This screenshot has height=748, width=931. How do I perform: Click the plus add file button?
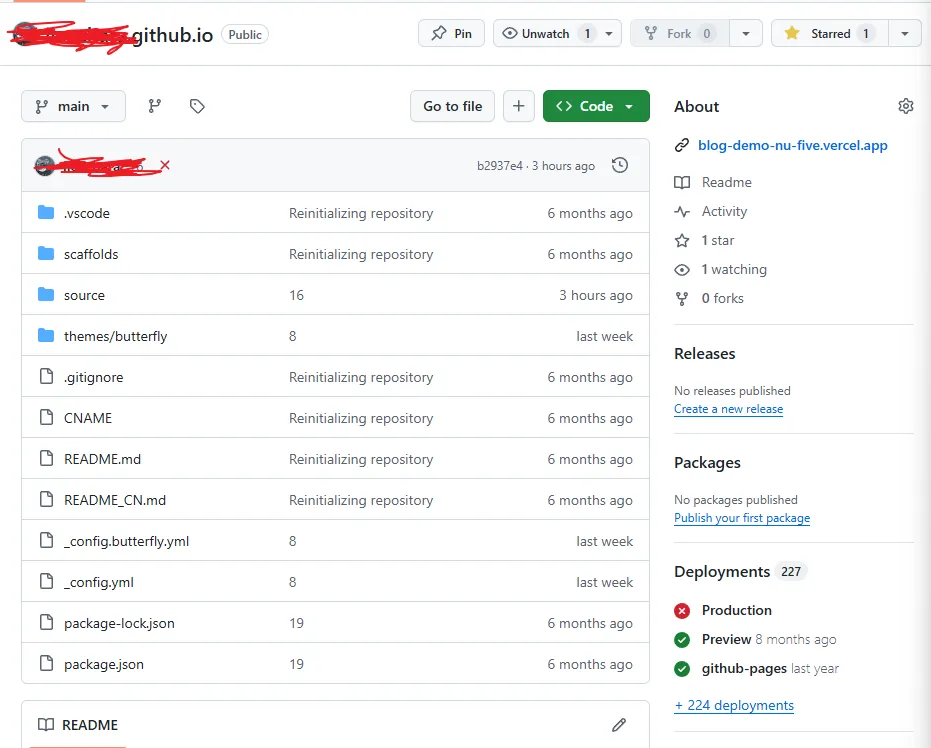point(518,106)
